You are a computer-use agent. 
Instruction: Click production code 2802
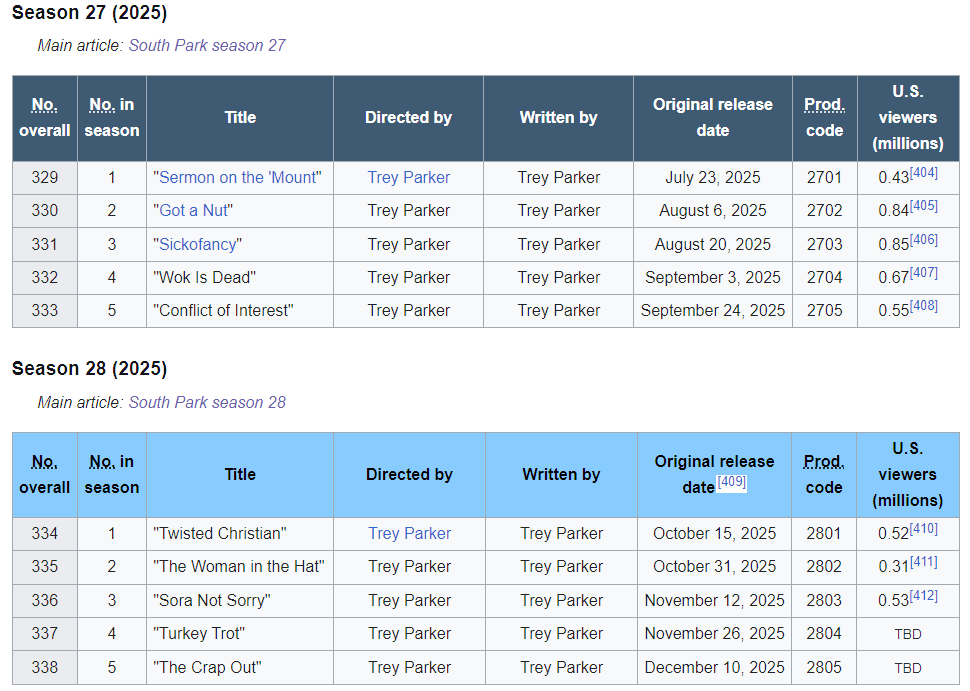(x=824, y=567)
